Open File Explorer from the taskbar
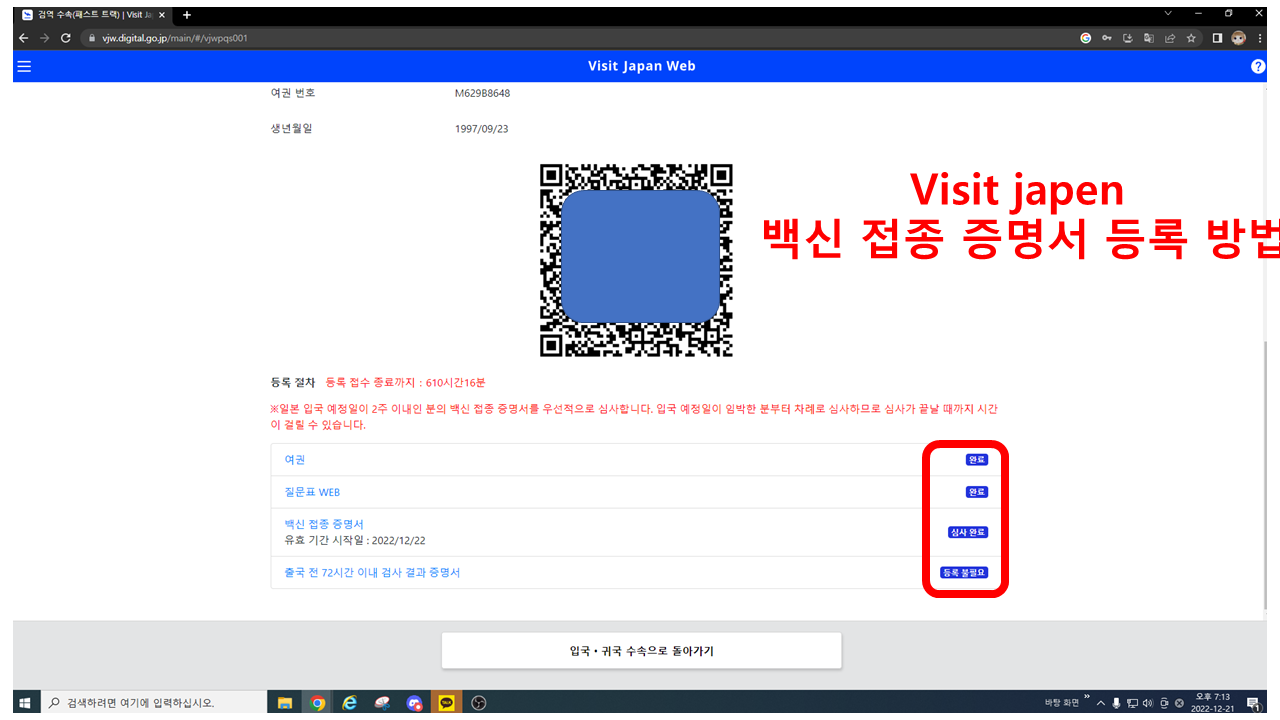Screen dimensions: 1280x720 tap(284, 703)
